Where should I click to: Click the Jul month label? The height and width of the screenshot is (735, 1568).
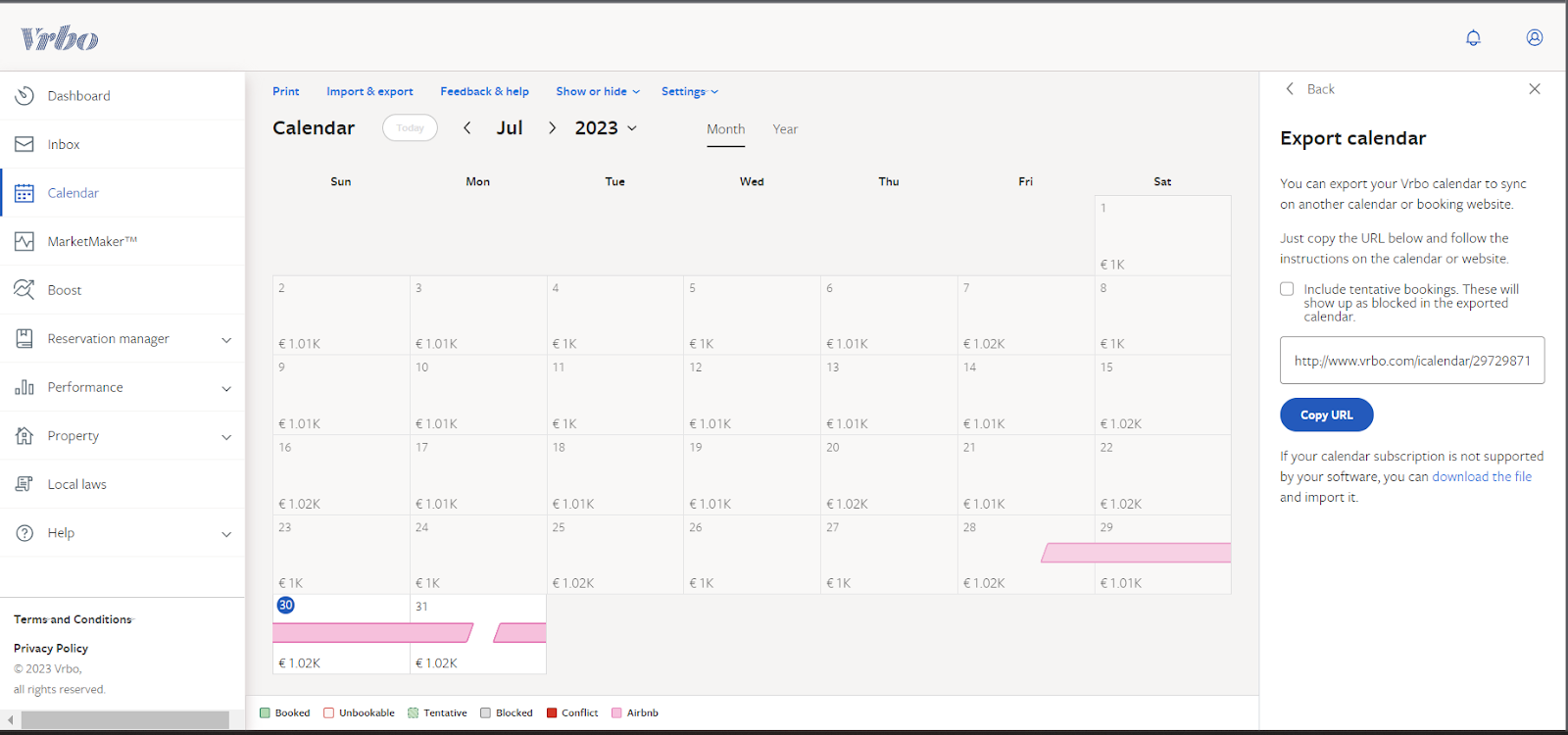click(510, 127)
